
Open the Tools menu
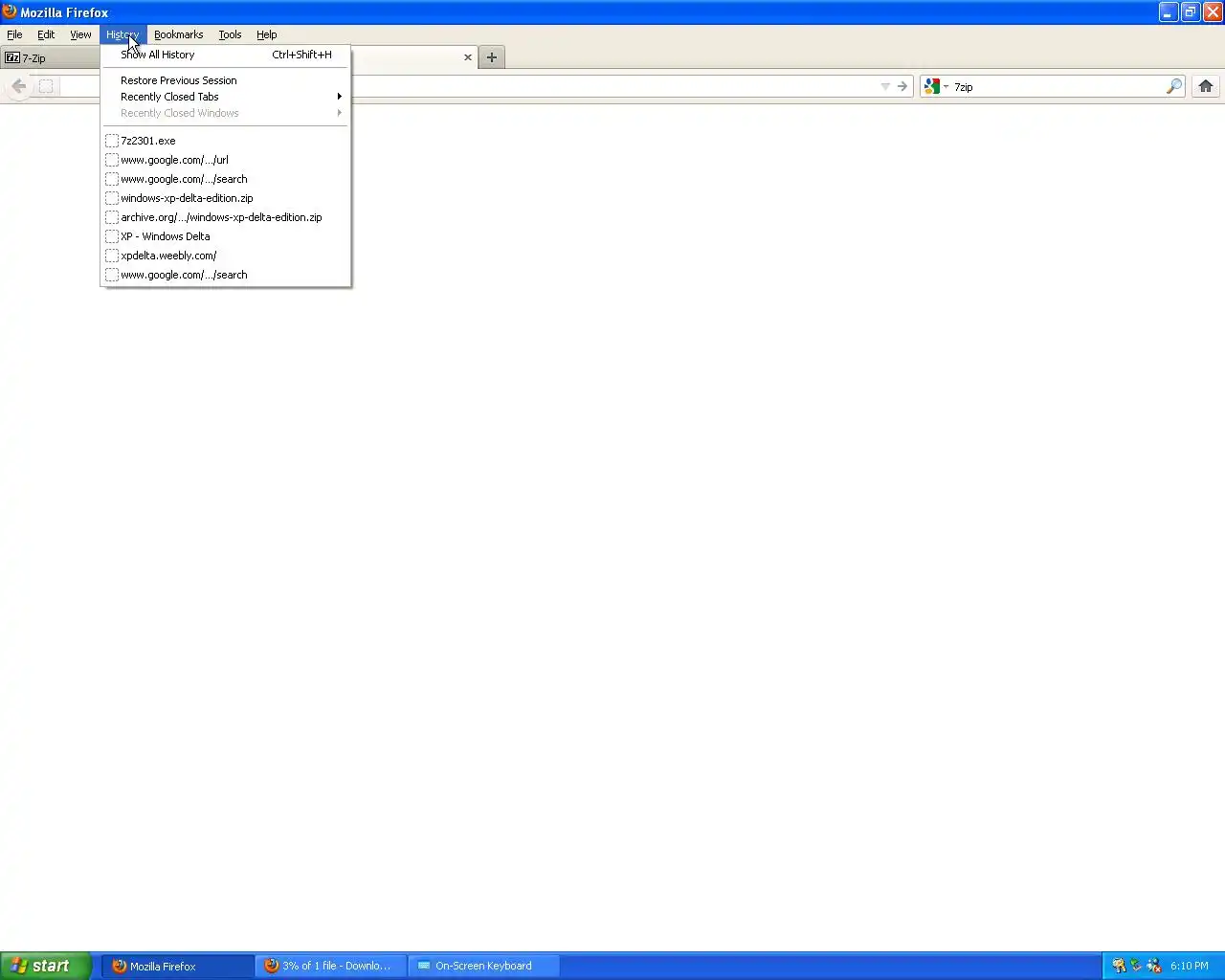coord(230,34)
